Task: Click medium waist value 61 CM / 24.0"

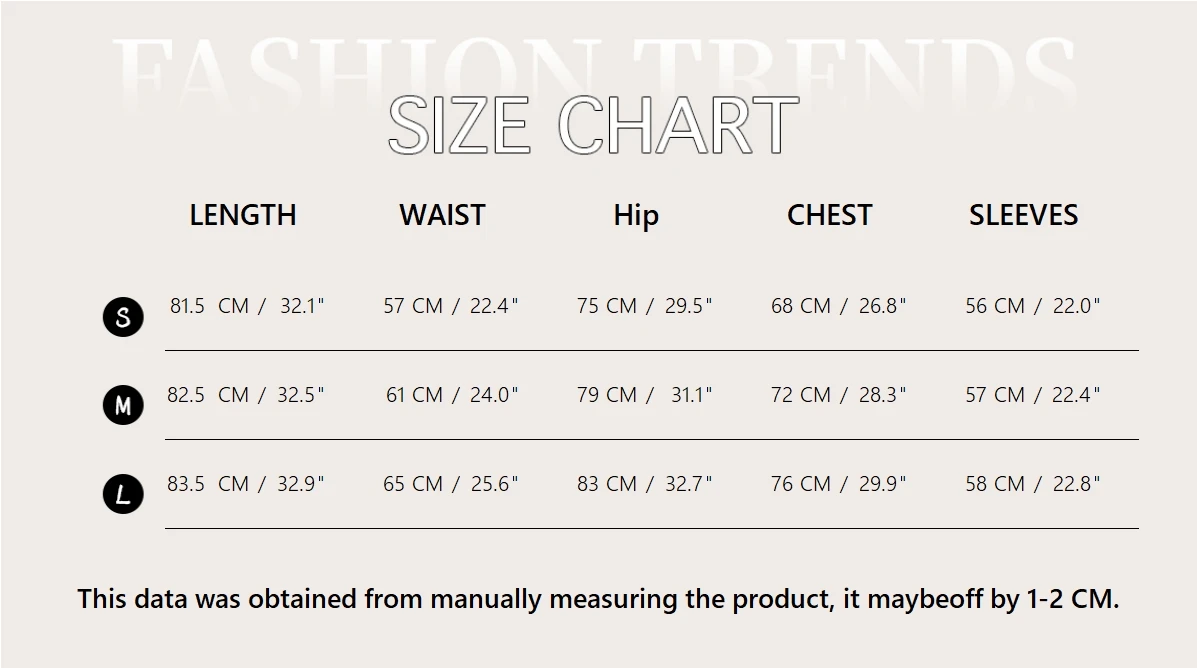Action: click(452, 395)
